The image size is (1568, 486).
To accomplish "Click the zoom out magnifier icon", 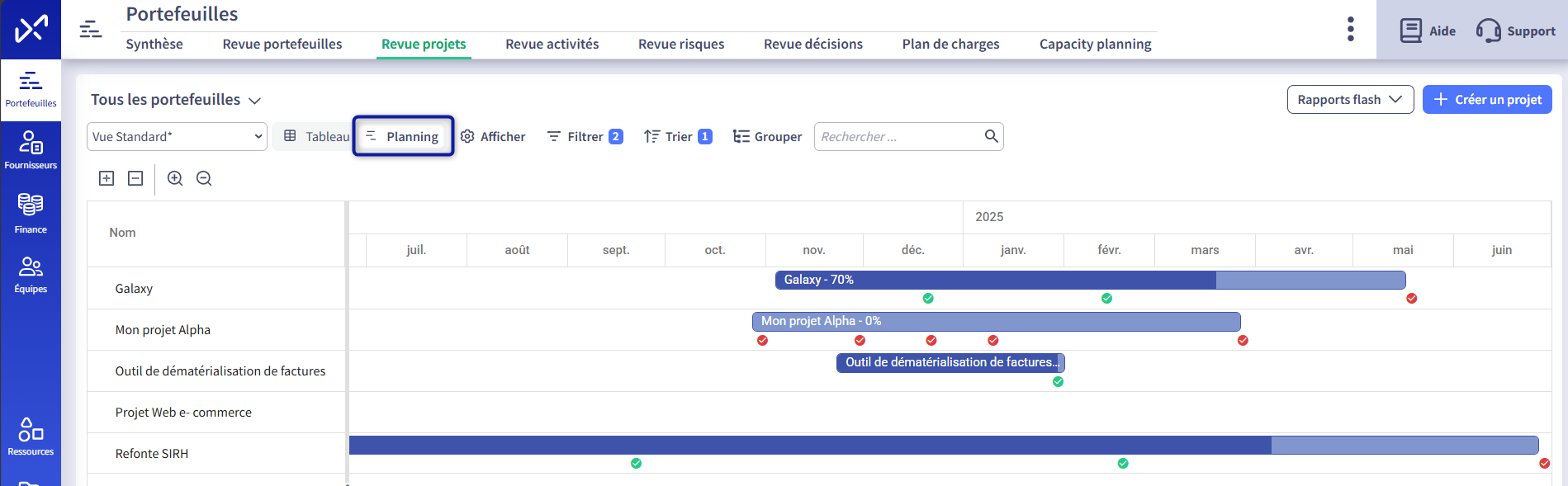I will (x=204, y=178).
